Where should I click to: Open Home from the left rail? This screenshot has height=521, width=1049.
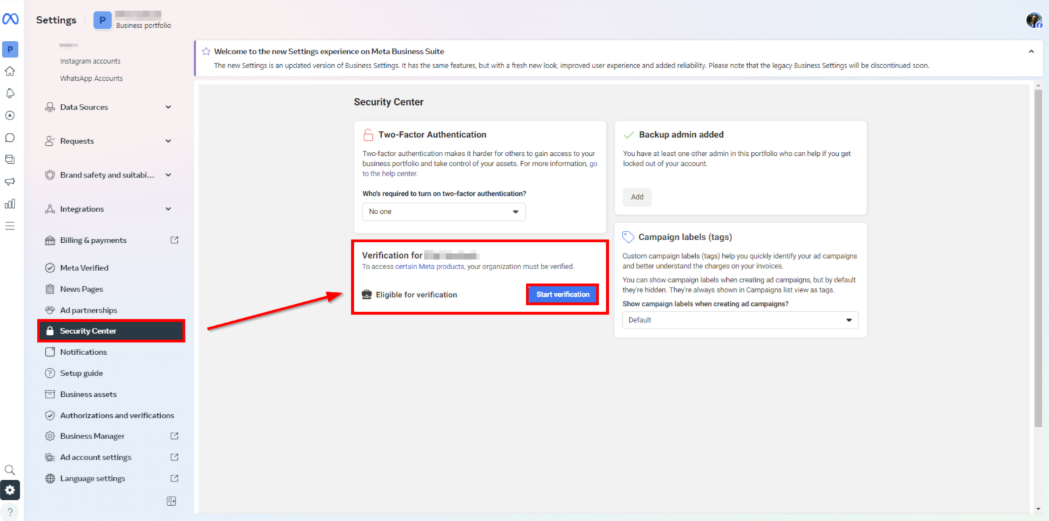tap(10, 71)
